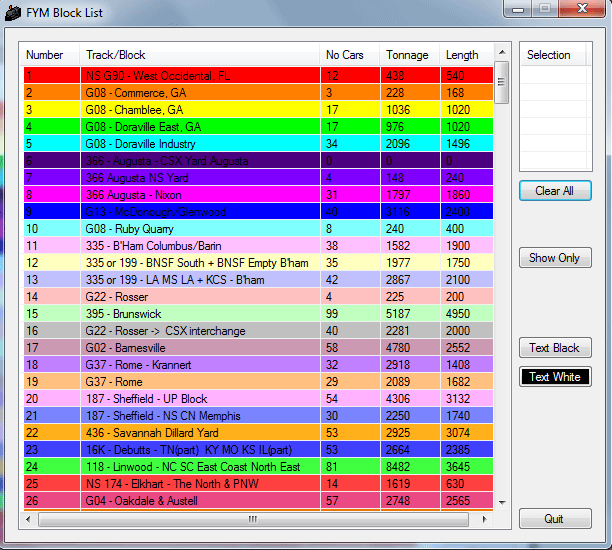Click tonnage 8482 in Linwood row
Viewport: 612px width, 550px height.
[398, 467]
